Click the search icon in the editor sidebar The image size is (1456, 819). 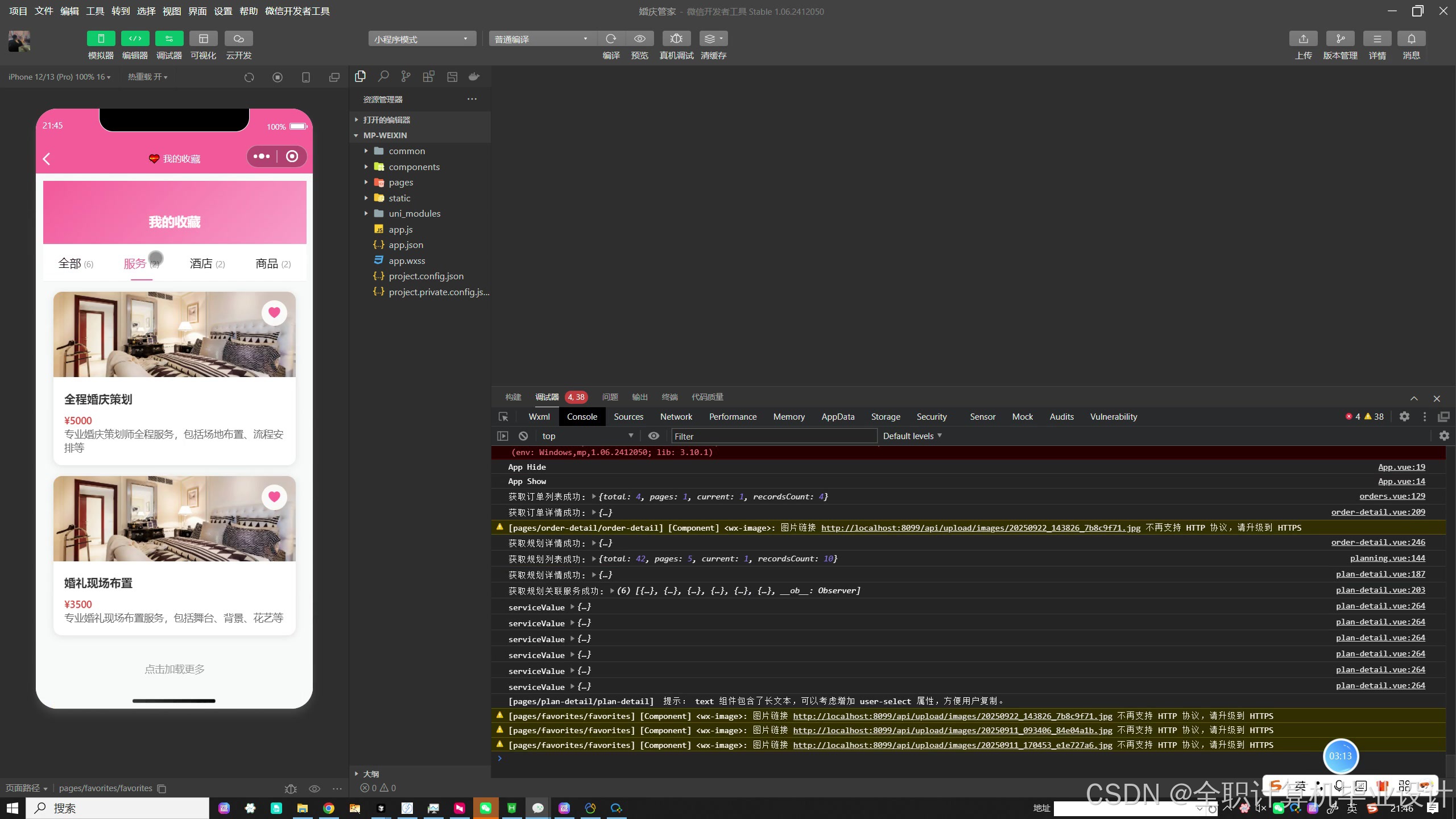[383, 77]
